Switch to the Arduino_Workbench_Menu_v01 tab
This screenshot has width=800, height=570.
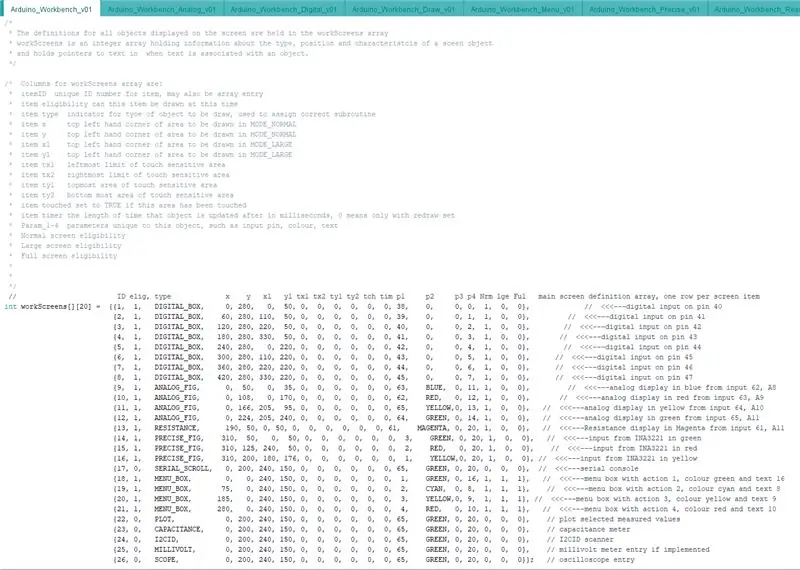click(x=522, y=9)
